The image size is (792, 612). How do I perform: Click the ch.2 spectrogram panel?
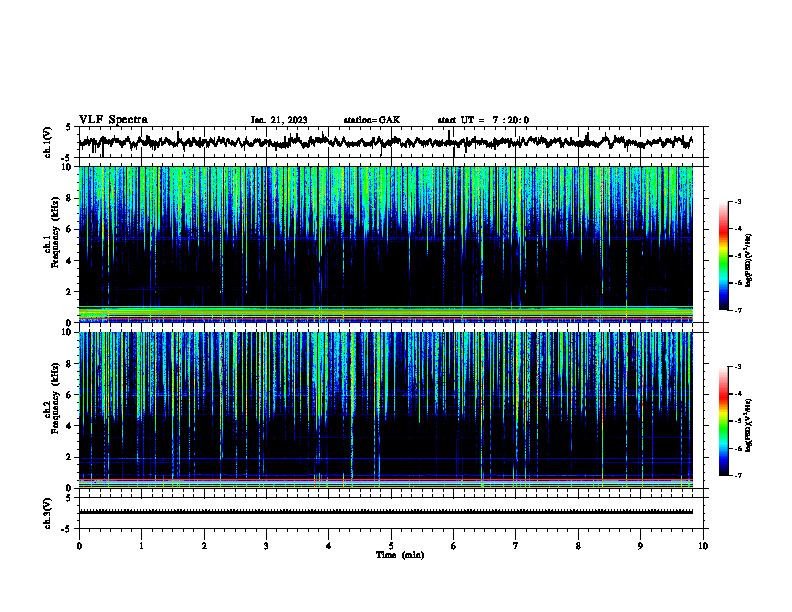click(385, 410)
